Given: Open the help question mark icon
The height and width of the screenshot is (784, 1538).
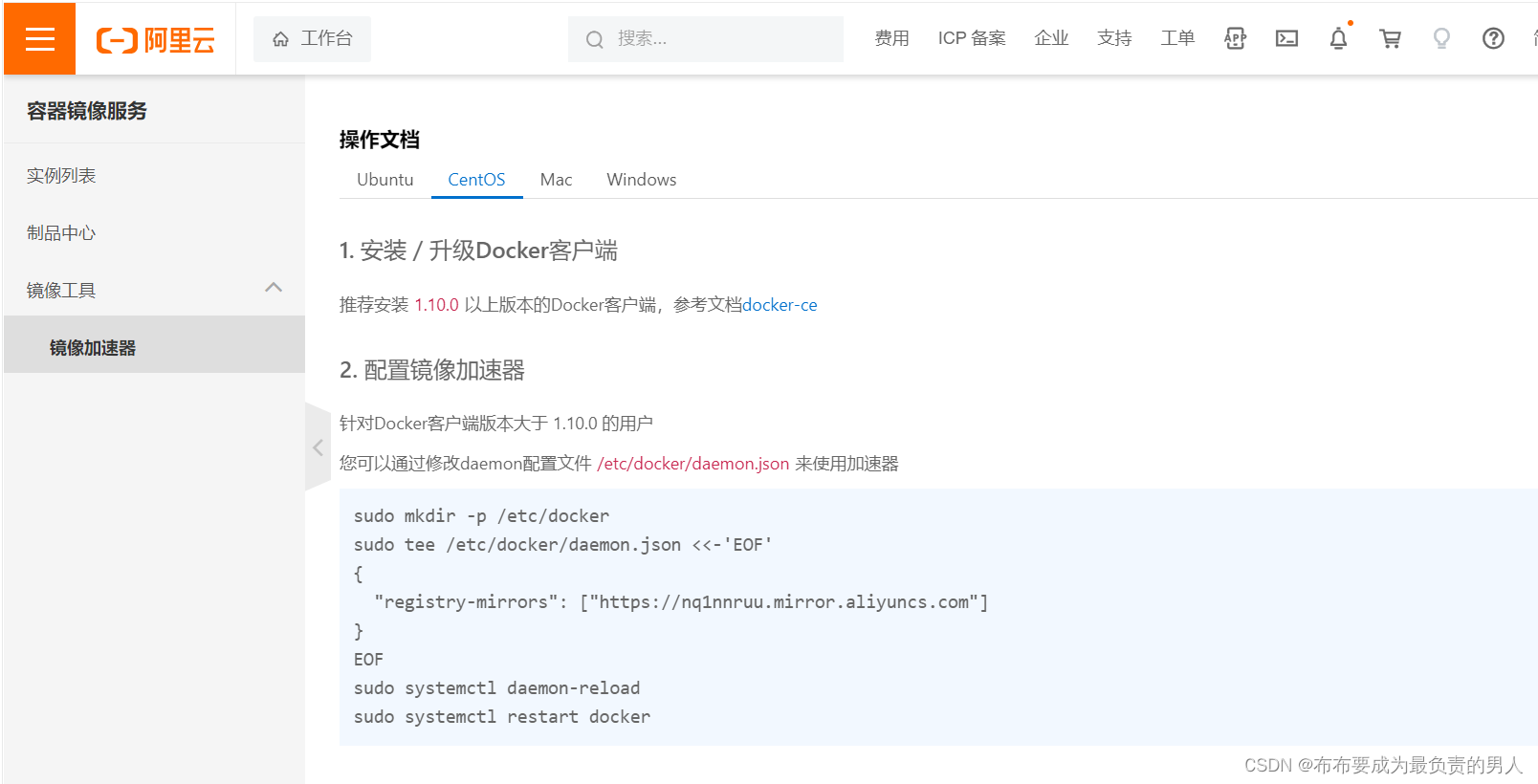Looking at the screenshot, I should (x=1493, y=38).
